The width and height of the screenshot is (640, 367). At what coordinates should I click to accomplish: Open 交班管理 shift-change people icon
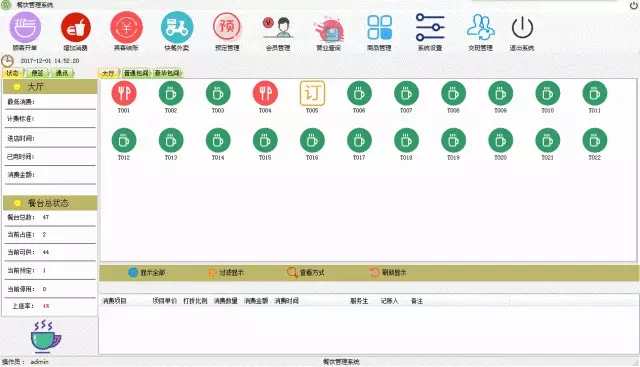481,27
